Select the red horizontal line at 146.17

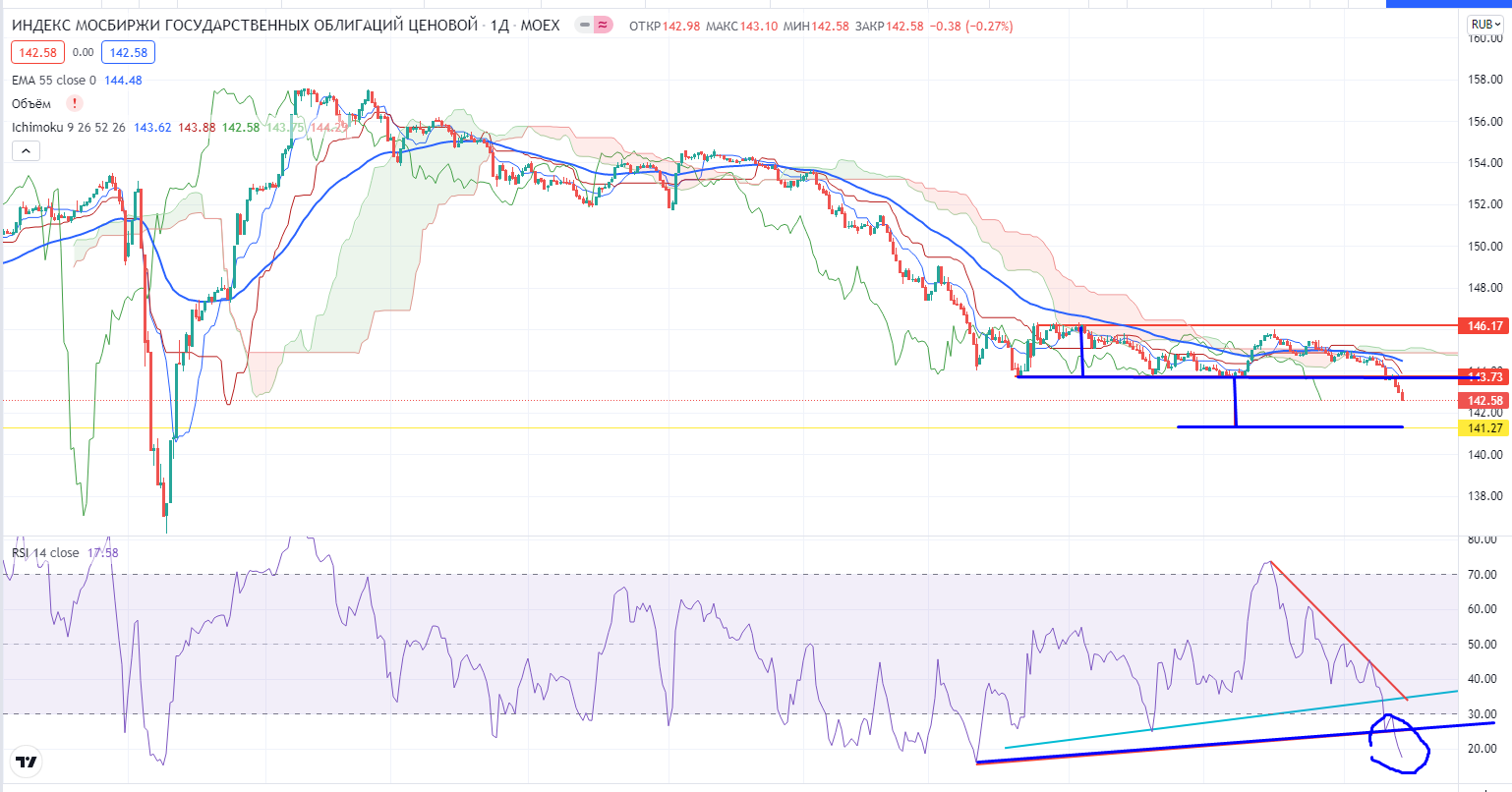click(1278, 324)
